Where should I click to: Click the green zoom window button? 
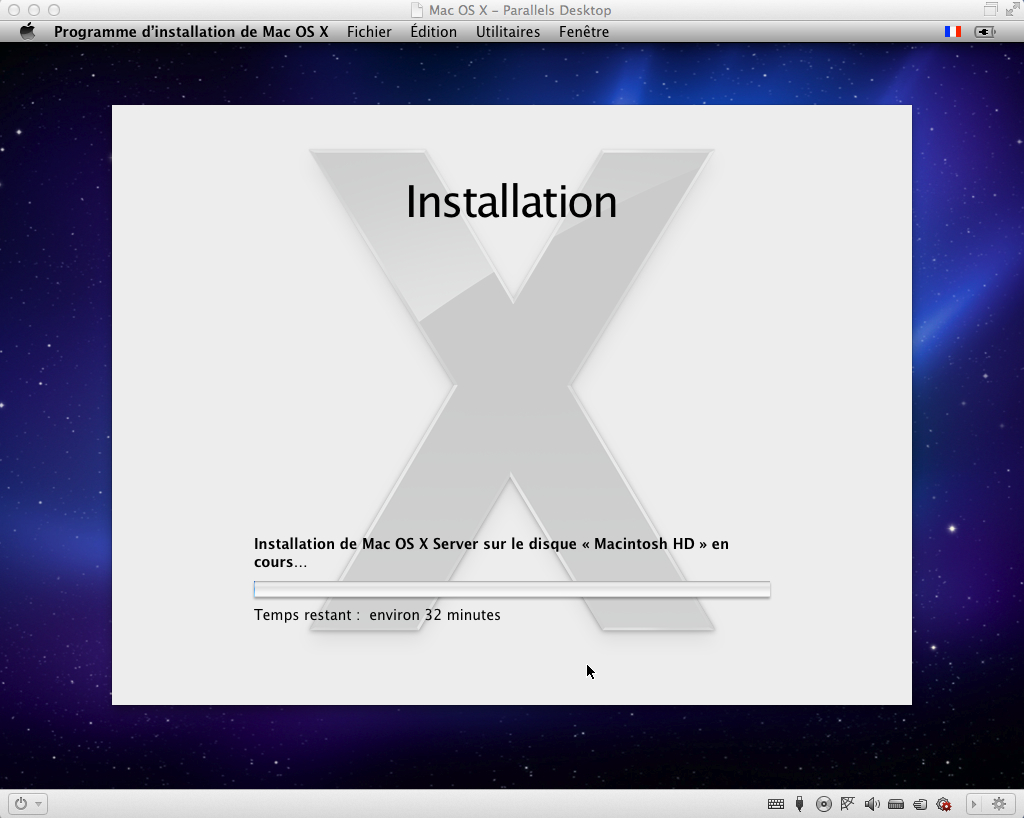[x=54, y=10]
